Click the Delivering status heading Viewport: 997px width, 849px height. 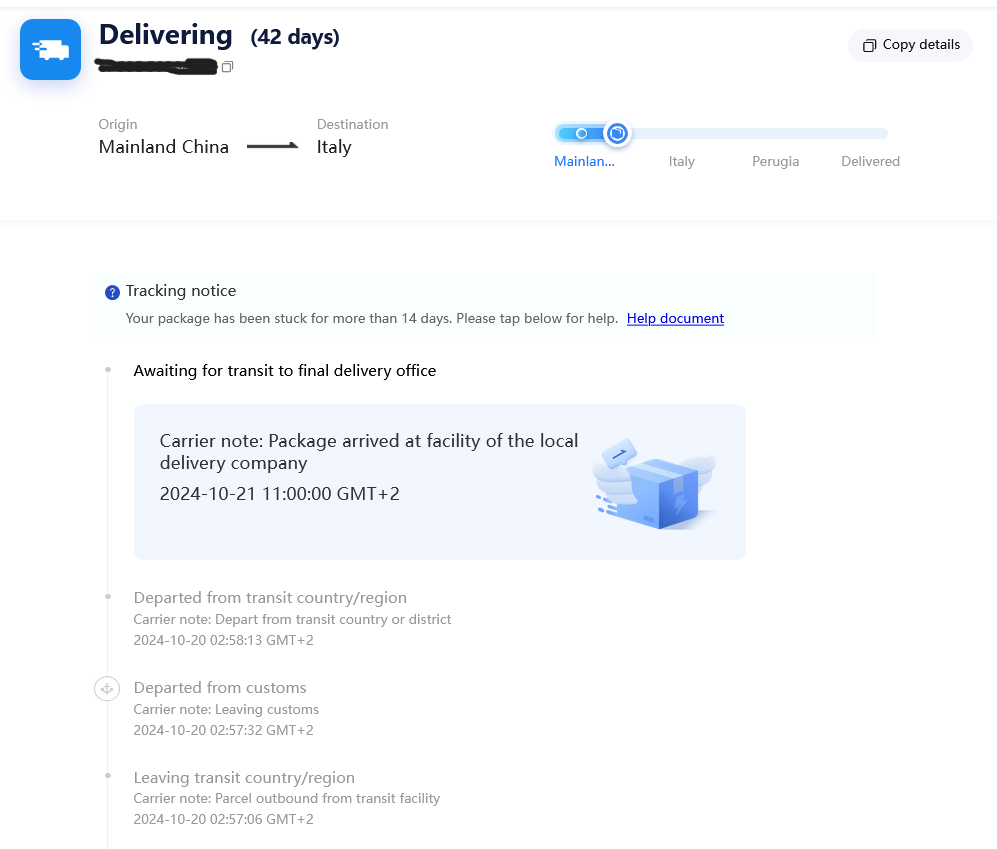(165, 35)
